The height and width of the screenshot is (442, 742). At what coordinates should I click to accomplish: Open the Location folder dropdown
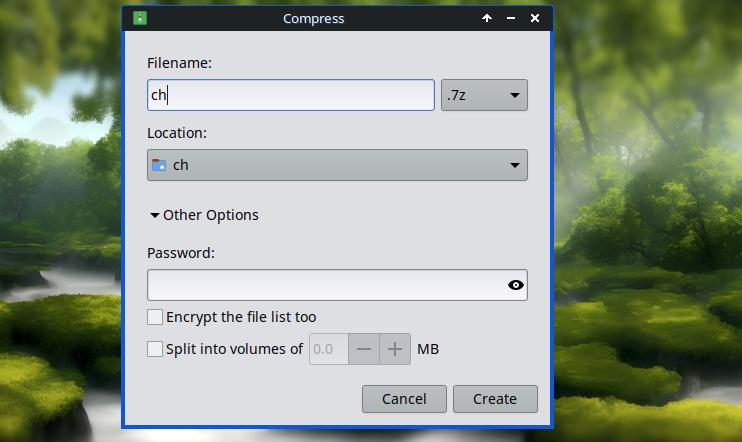click(337, 165)
